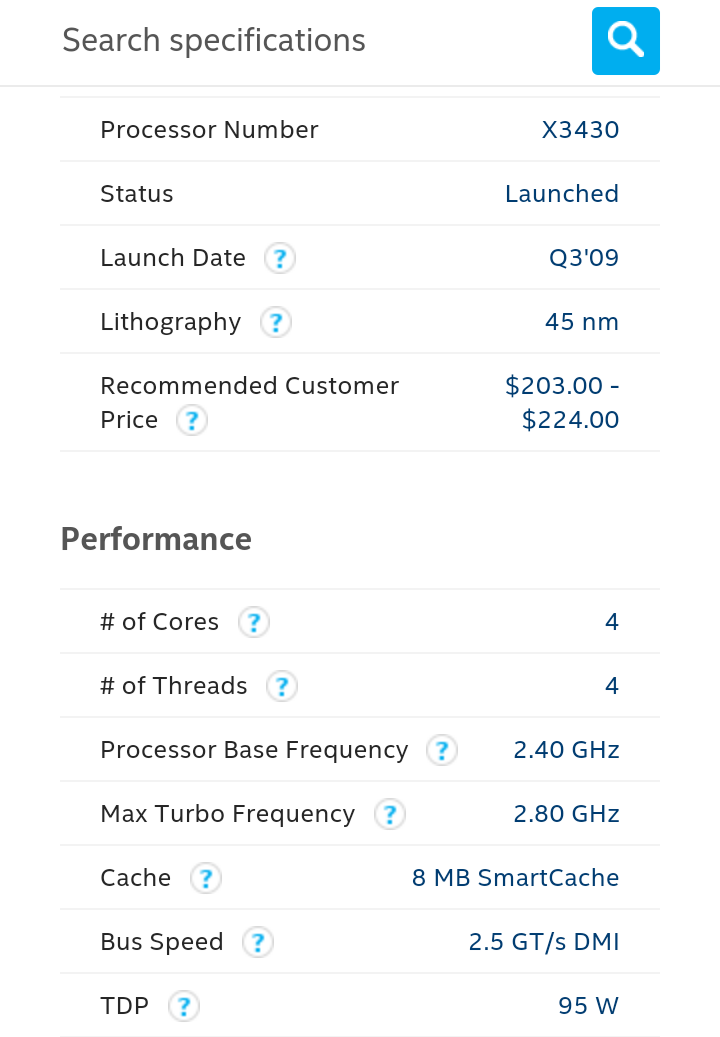Open the TDP help icon
This screenshot has width=720, height=1037.
click(x=183, y=1007)
